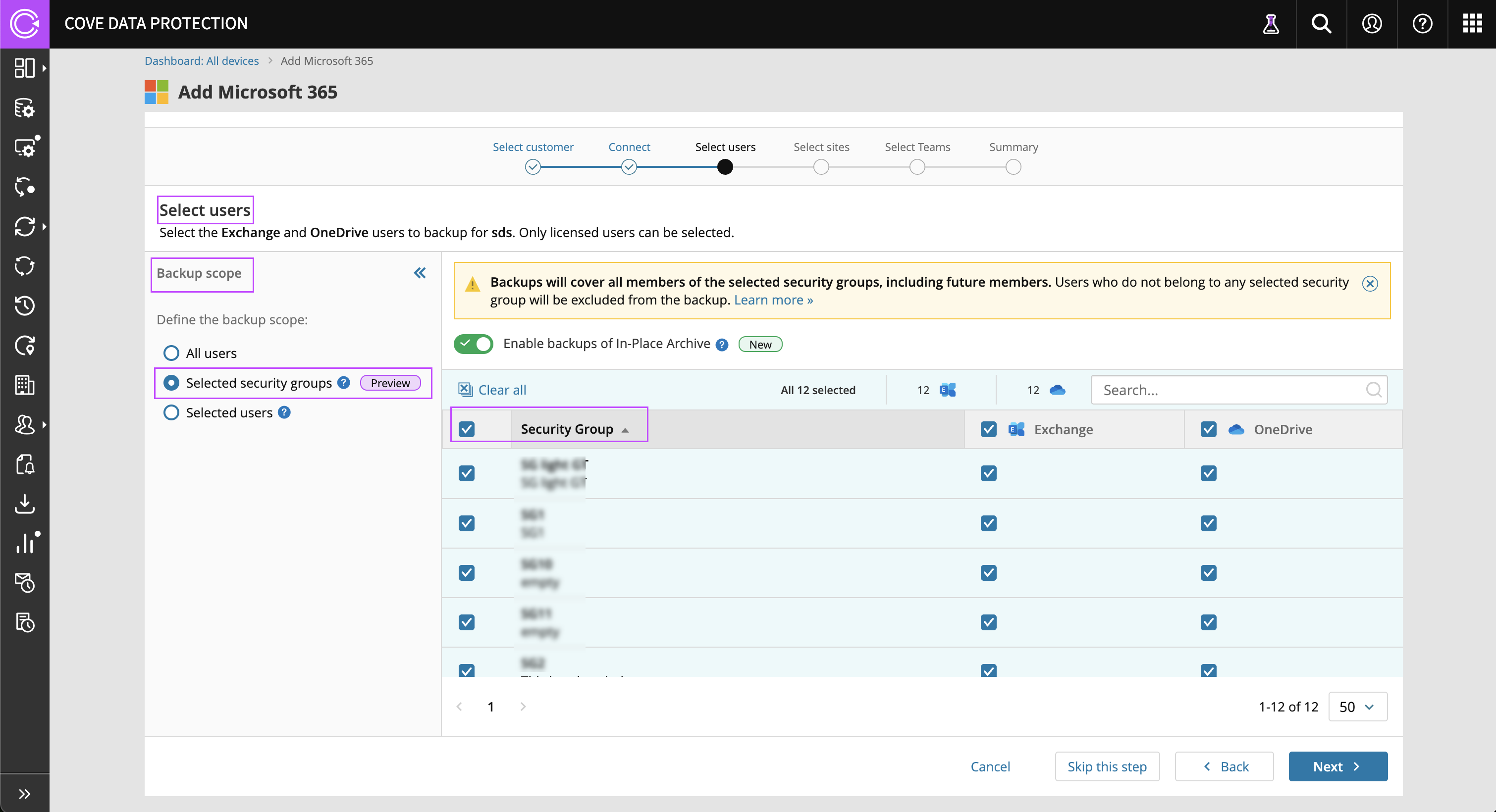Click the search magnifier in header
This screenshot has height=812, width=1496.
tap(1321, 24)
